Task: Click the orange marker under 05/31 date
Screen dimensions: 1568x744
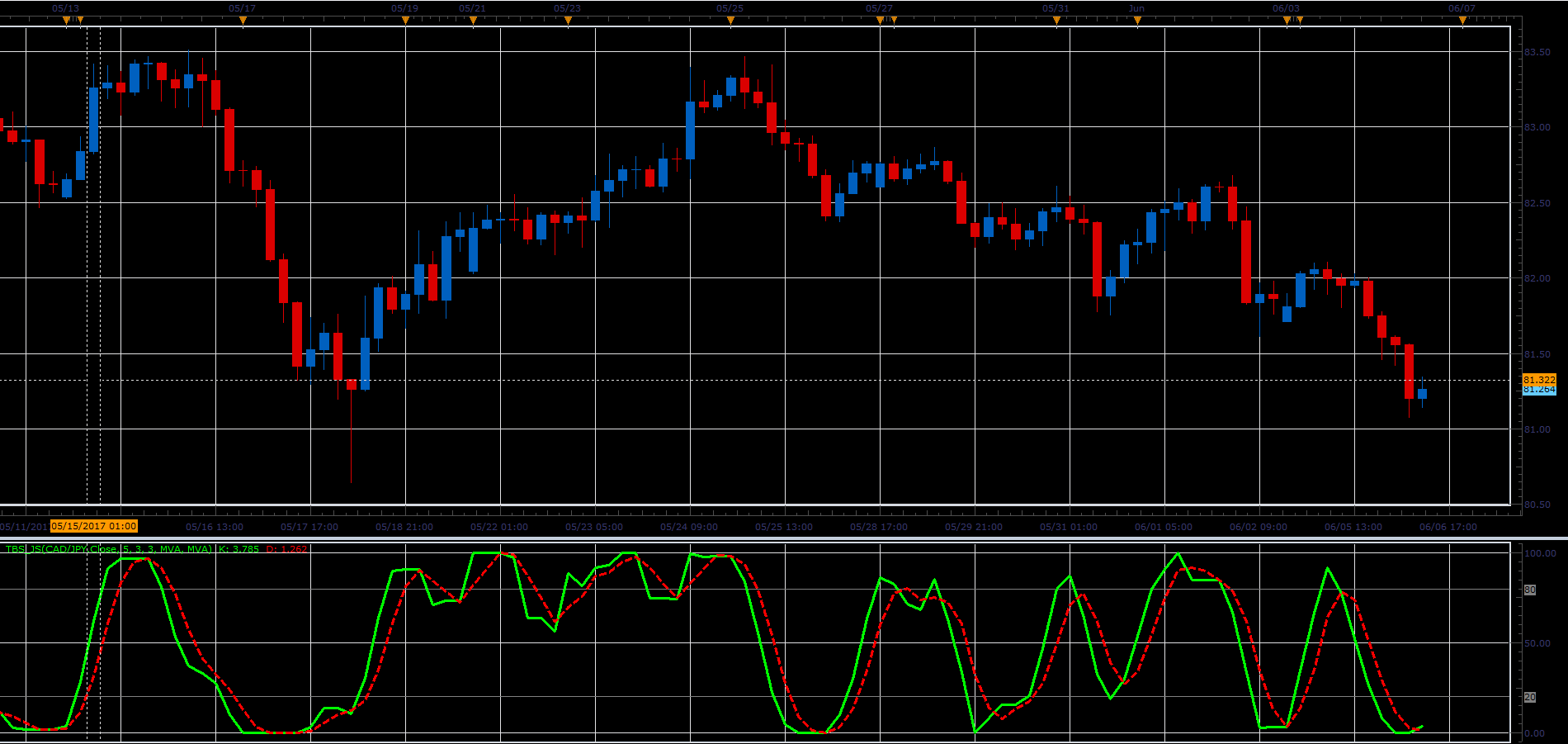Action: click(1056, 21)
